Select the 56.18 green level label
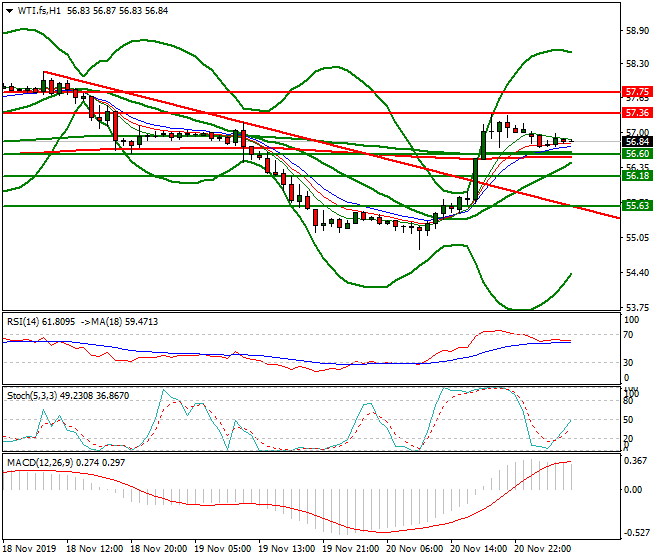Screen dimensions: 660x560 coord(637,176)
